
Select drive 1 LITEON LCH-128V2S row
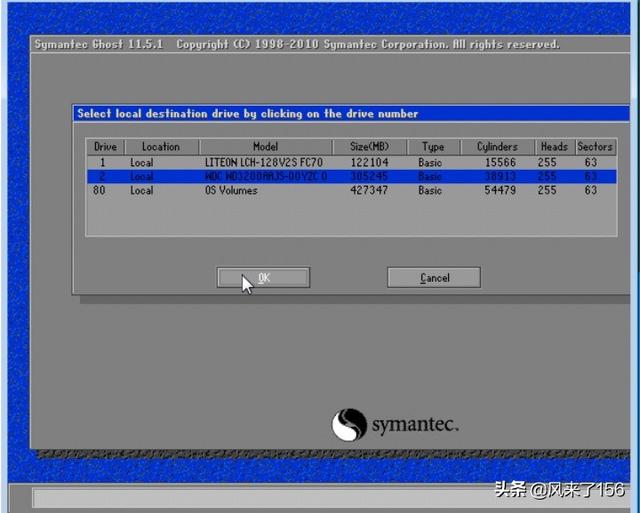351,162
